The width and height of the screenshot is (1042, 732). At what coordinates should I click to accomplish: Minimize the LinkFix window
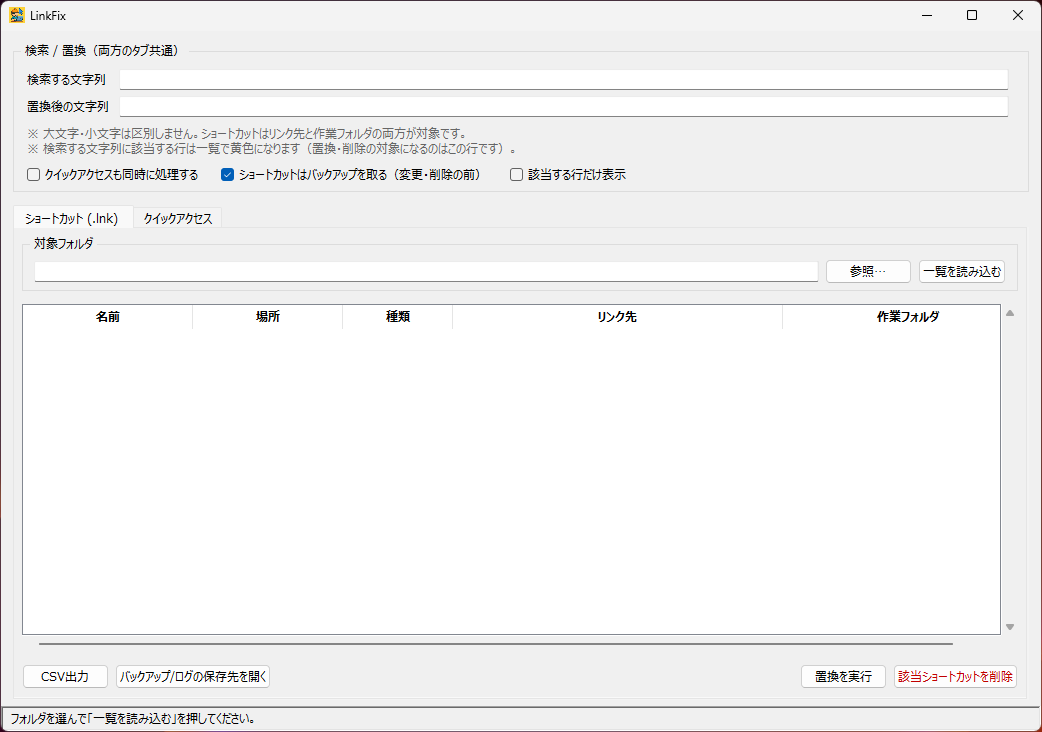coord(927,15)
